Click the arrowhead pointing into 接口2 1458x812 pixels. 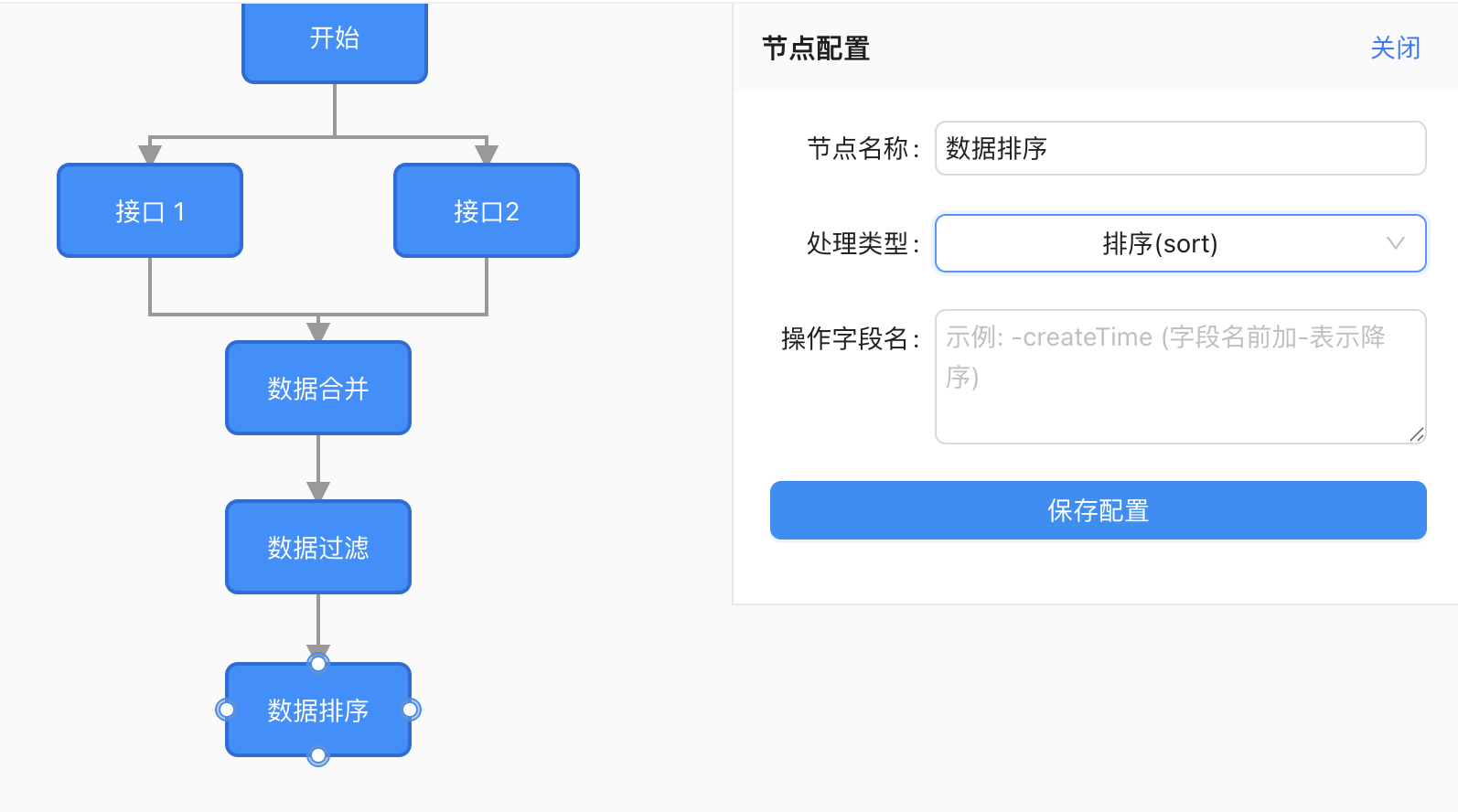point(487,153)
